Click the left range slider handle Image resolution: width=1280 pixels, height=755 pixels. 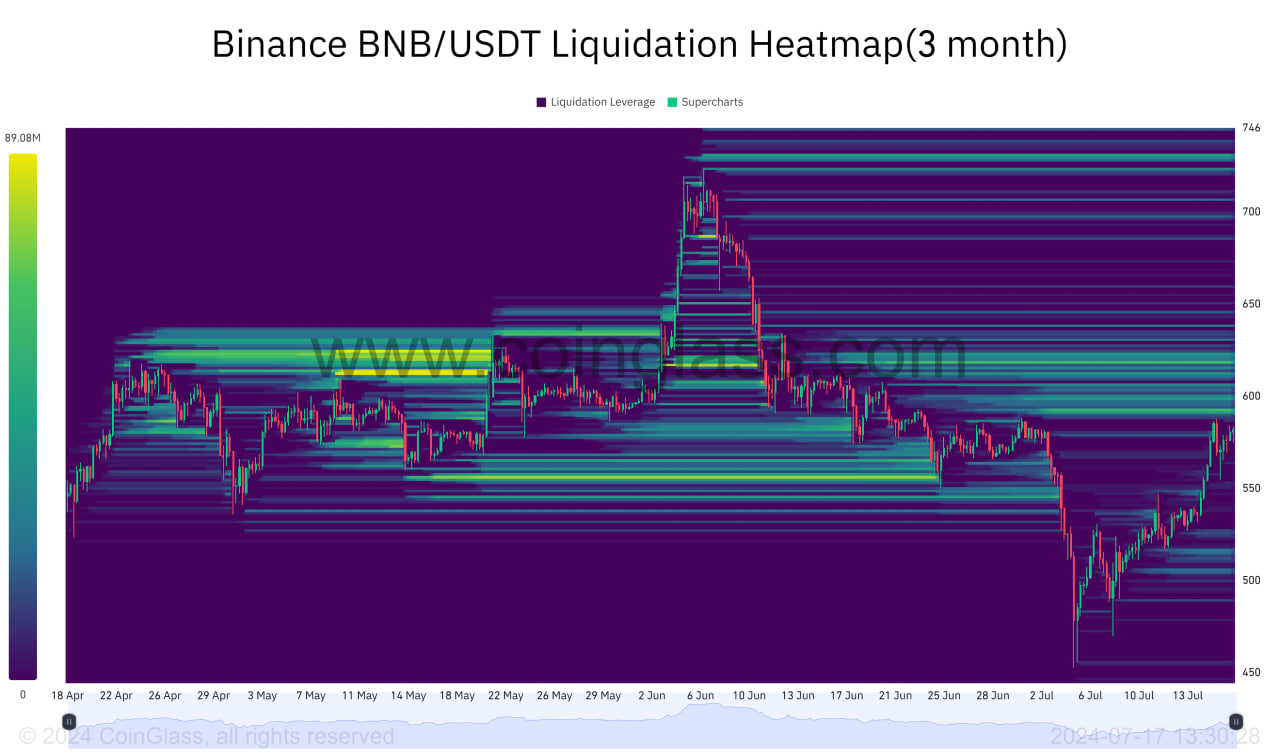(x=69, y=721)
